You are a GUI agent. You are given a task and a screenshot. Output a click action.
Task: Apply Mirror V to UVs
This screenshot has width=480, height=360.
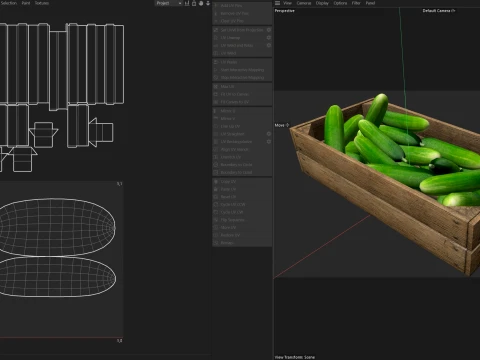click(x=242, y=118)
